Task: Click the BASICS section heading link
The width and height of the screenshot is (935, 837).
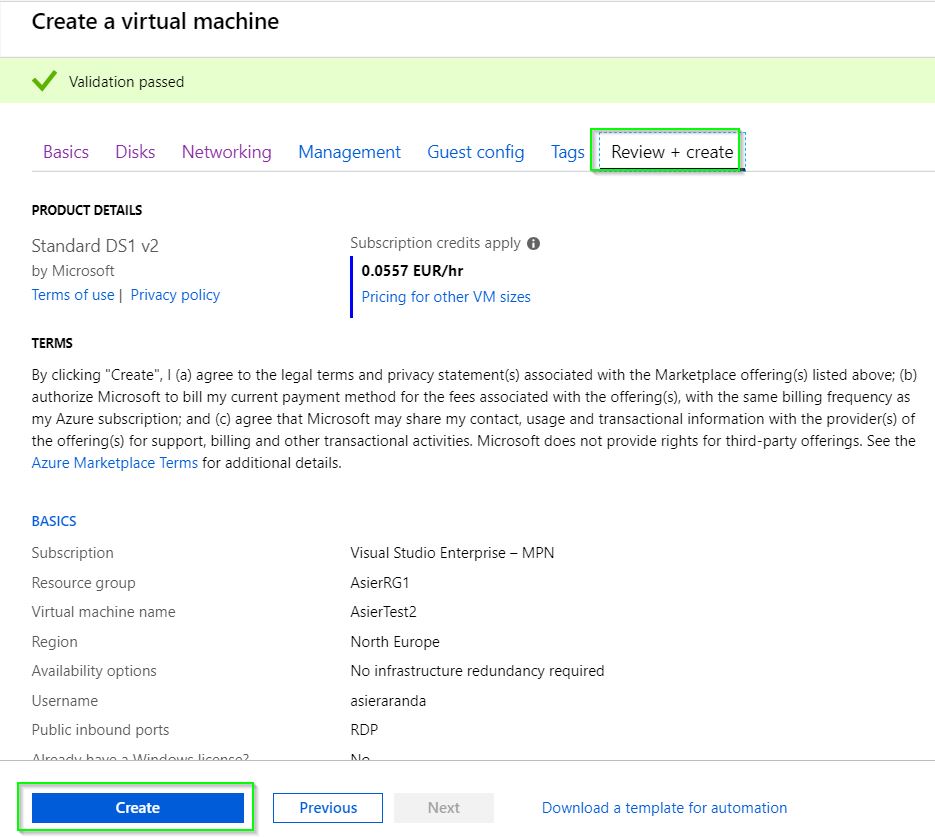Action: (54, 521)
